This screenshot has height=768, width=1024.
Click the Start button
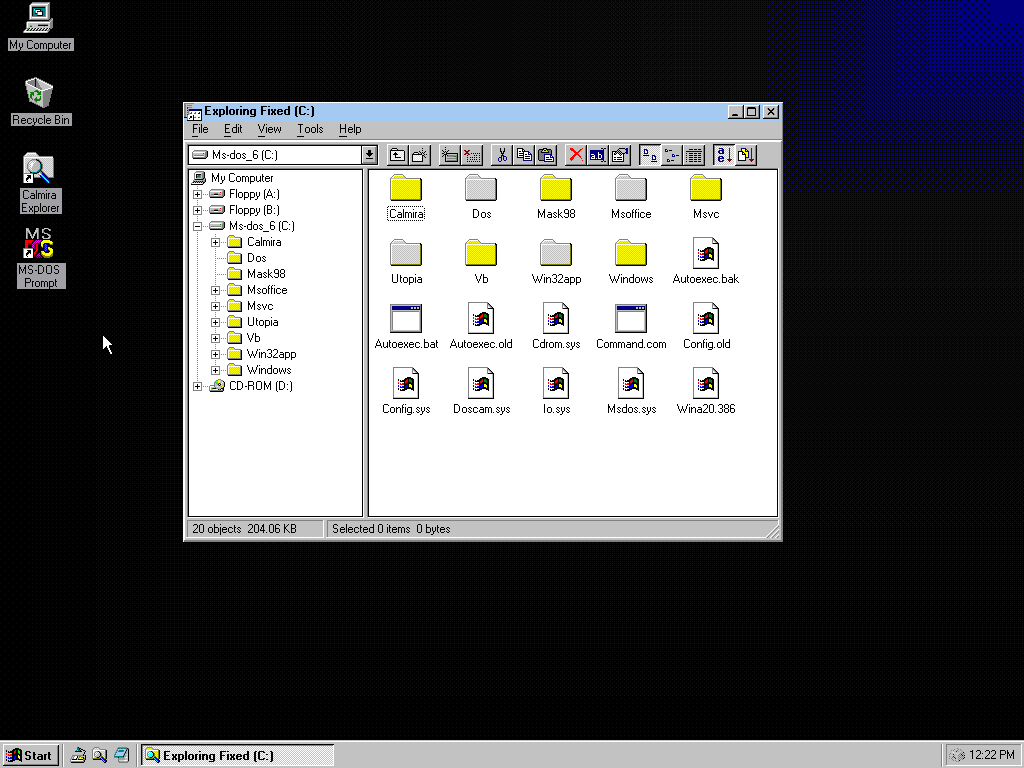(x=31, y=756)
